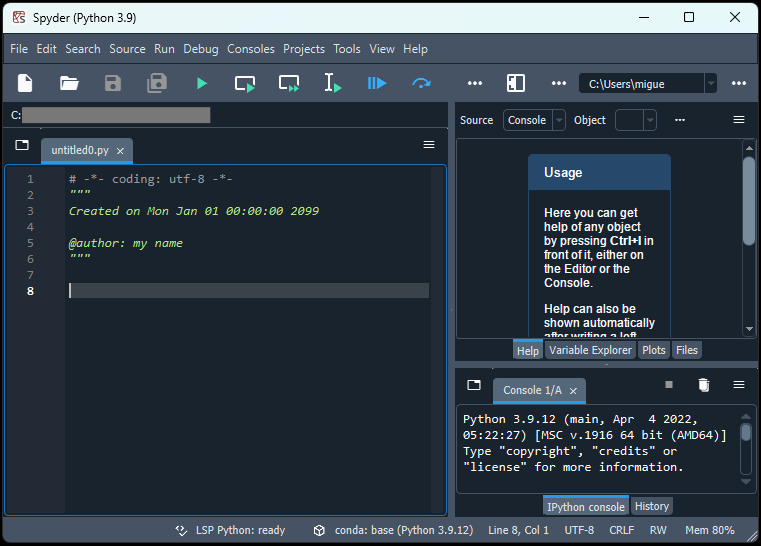Maximize the current pane
Image resolution: width=761 pixels, height=546 pixels.
[x=516, y=83]
